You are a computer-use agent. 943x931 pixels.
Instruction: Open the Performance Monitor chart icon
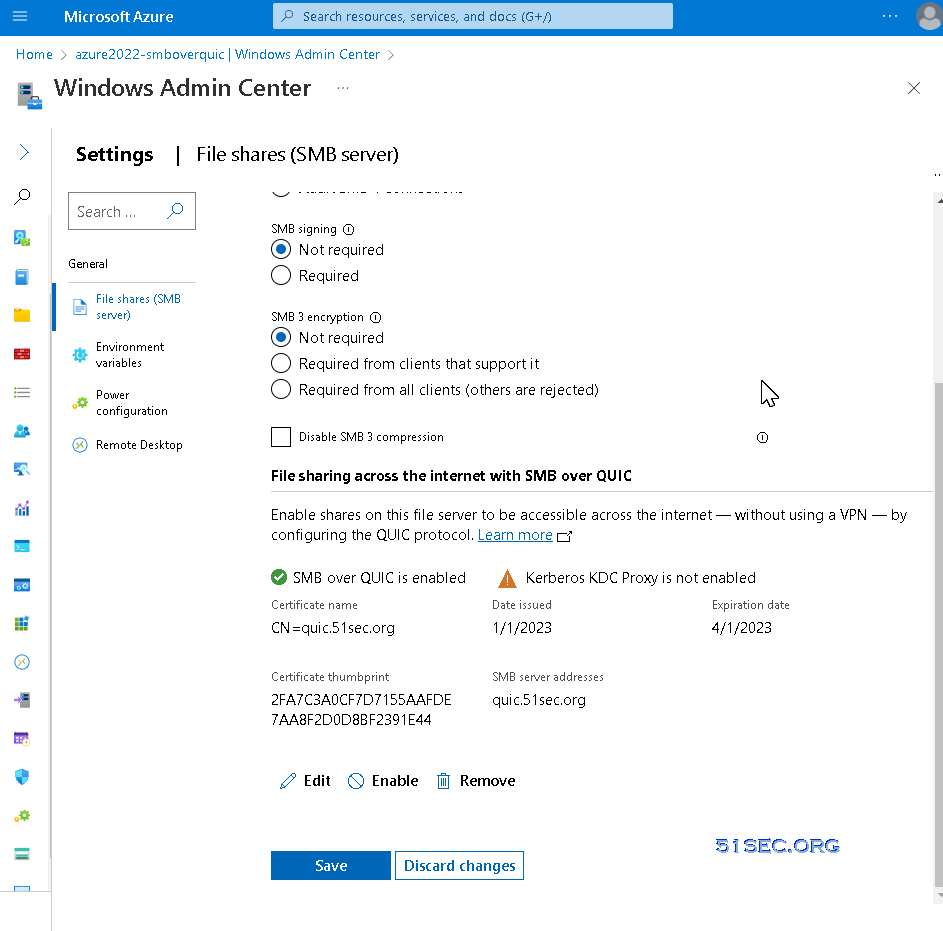point(22,508)
